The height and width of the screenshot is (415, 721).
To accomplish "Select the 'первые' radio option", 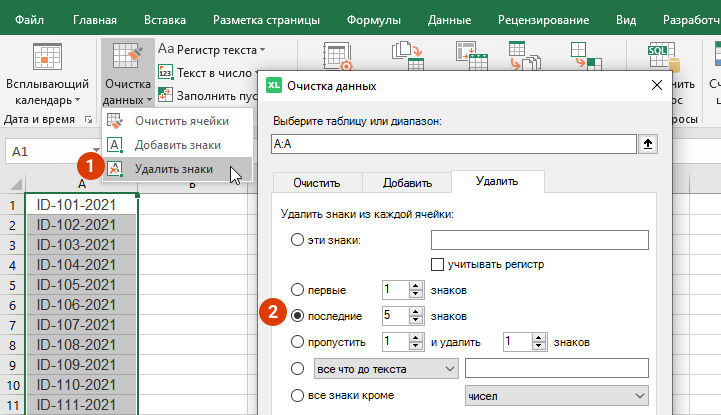I will pyautogui.click(x=297, y=290).
